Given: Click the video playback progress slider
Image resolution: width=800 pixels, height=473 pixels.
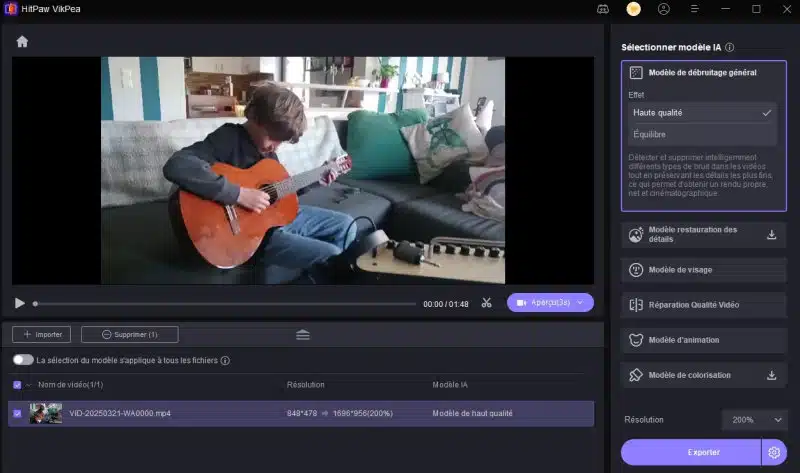Looking at the screenshot, I should tap(224, 304).
